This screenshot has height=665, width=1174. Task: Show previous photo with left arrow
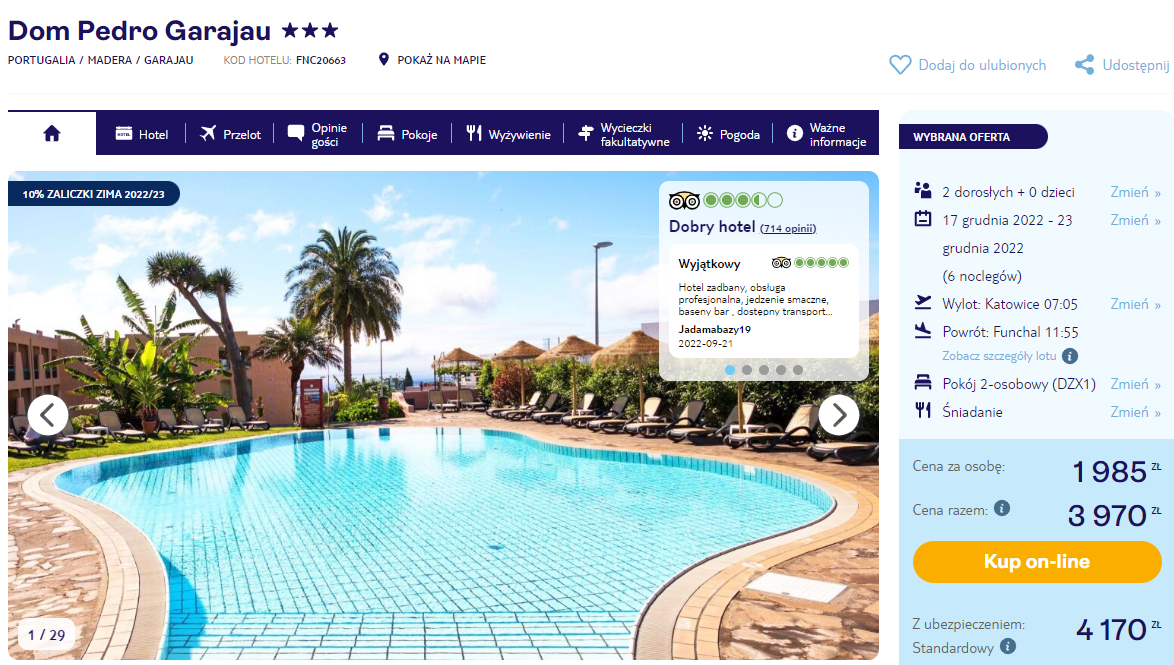[x=48, y=415]
